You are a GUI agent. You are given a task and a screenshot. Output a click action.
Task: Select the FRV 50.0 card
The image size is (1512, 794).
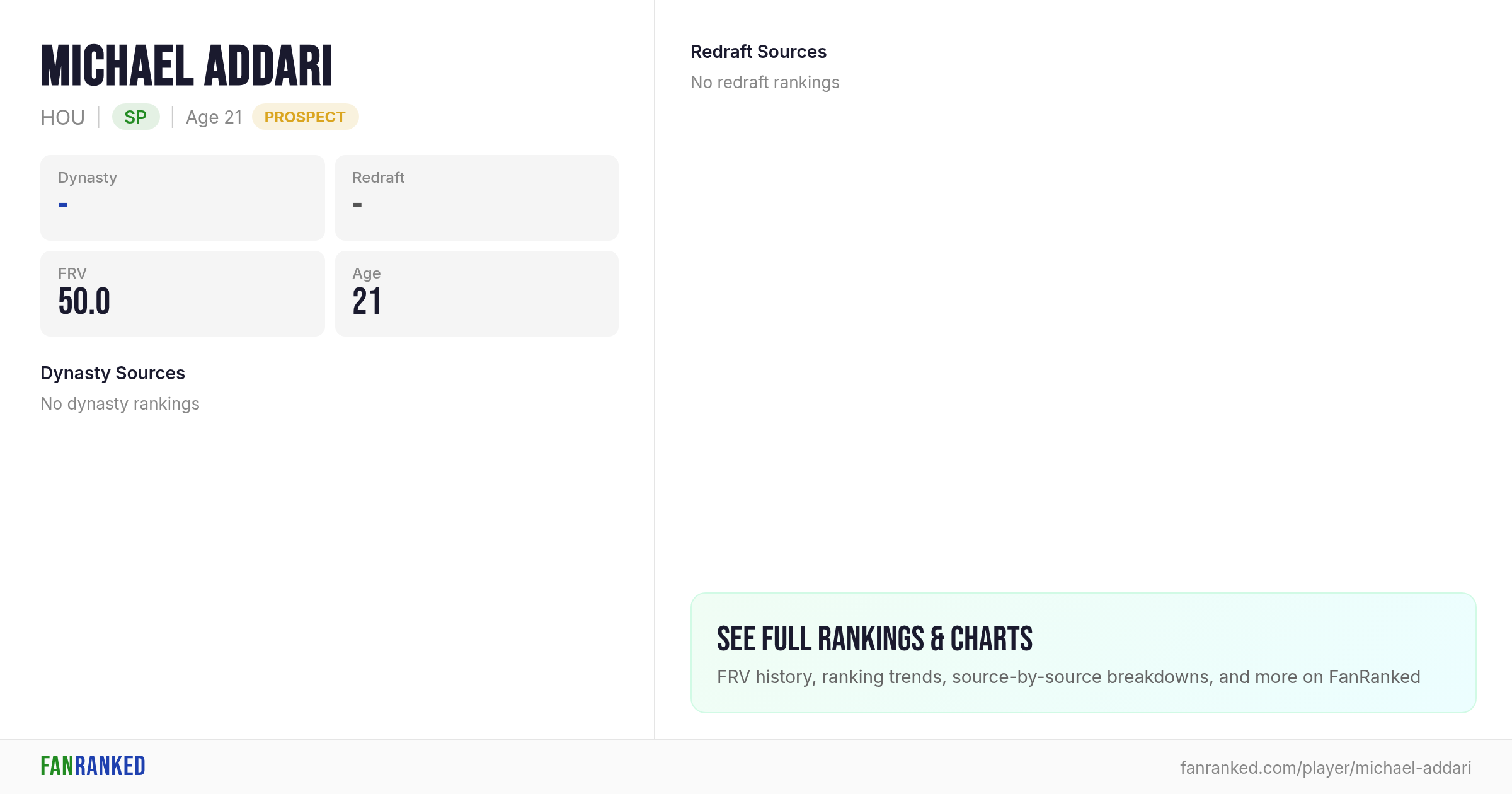pyautogui.click(x=183, y=294)
